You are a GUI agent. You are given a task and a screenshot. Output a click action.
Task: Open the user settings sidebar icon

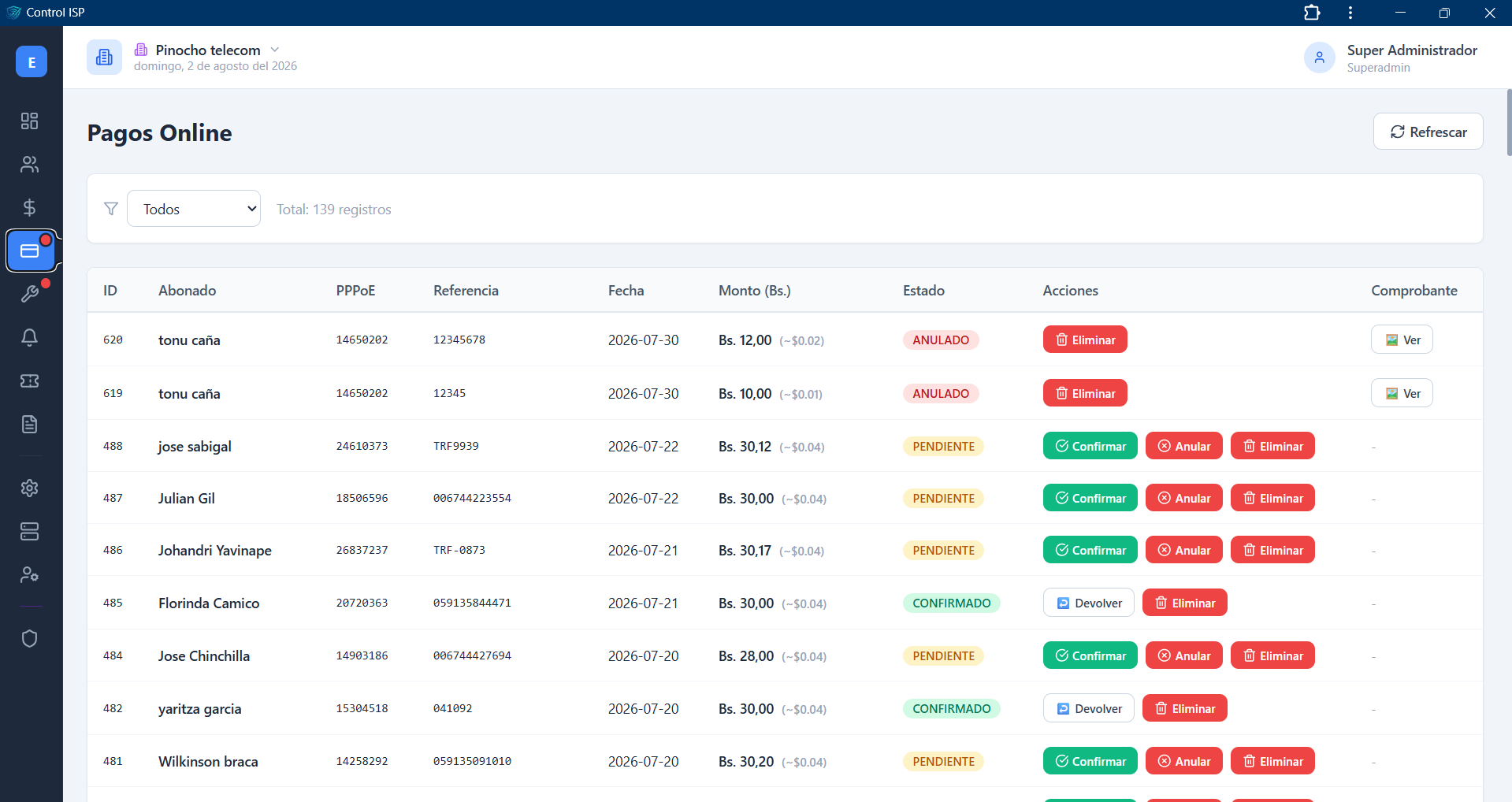29,574
